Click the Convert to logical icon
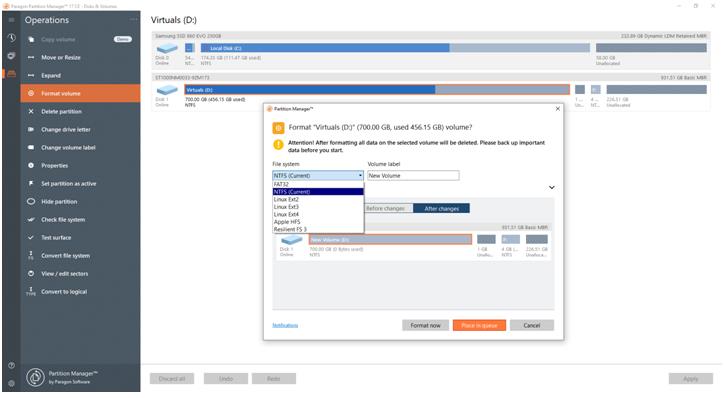 (31, 291)
